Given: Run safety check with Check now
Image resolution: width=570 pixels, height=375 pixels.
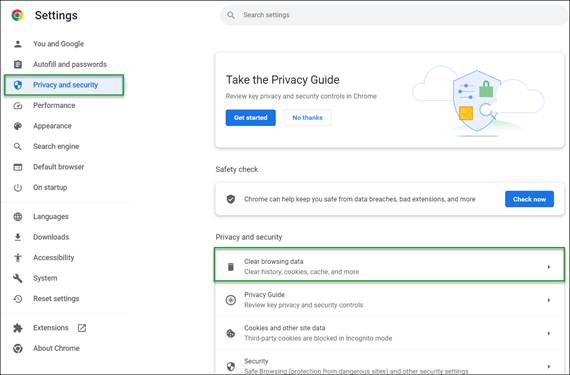Looking at the screenshot, I should click(529, 199).
